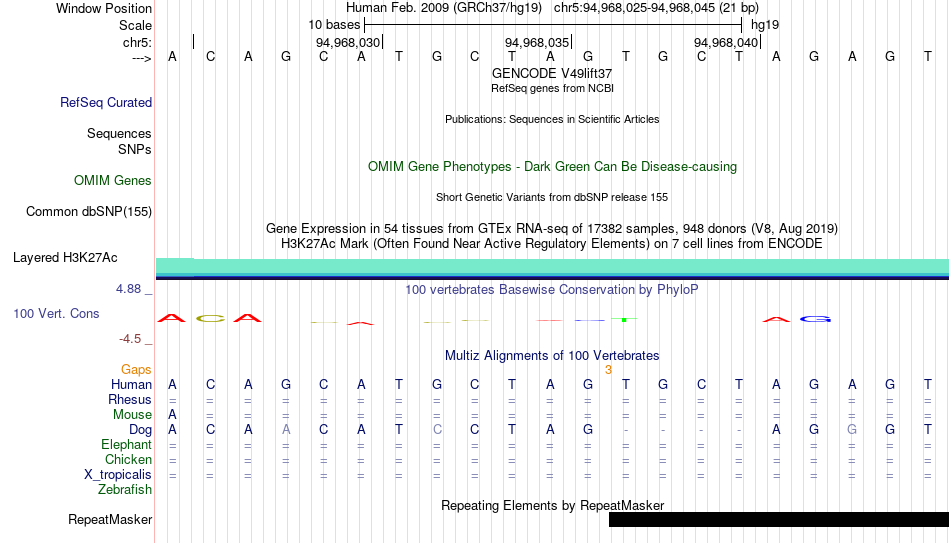The height and width of the screenshot is (543, 950).
Task: Click the 10 bases scale bar label
Action: tap(334, 25)
